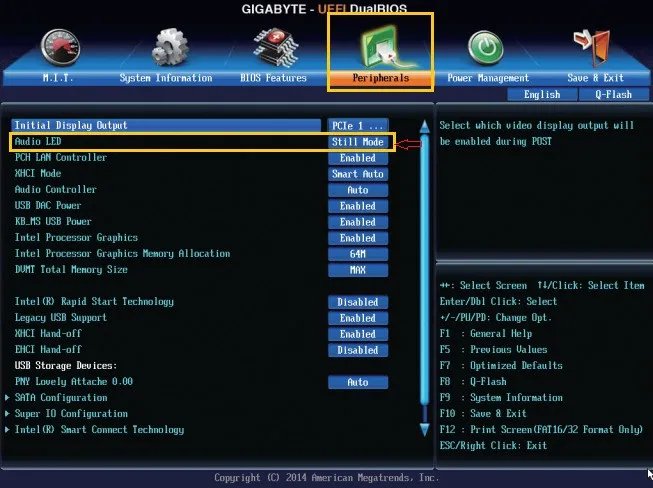Toggle Legacy USB Support Enabled value
Viewport: 653px width, 488px height.
click(358, 318)
